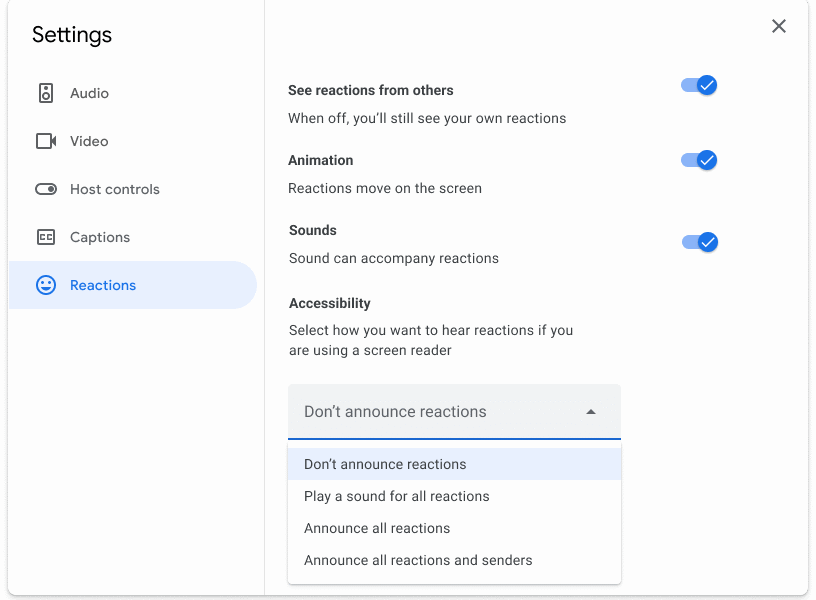
Task: Open Host controls via its toggle-style icon
Action: 45,189
